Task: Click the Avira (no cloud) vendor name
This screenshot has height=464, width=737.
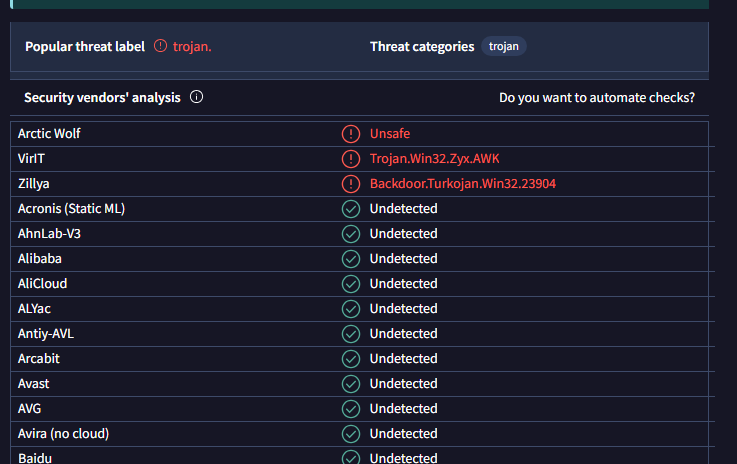Action: coord(63,433)
